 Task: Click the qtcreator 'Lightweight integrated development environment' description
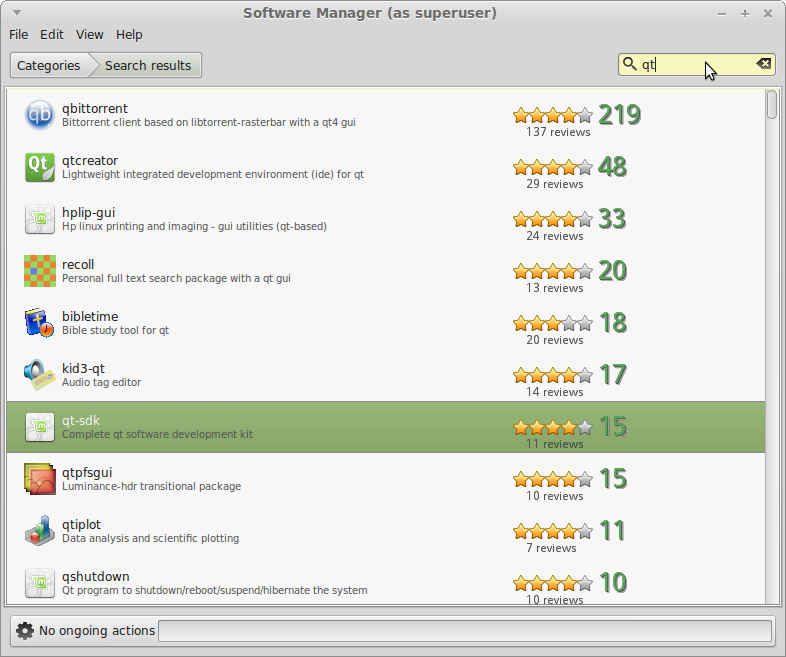[x=213, y=174]
